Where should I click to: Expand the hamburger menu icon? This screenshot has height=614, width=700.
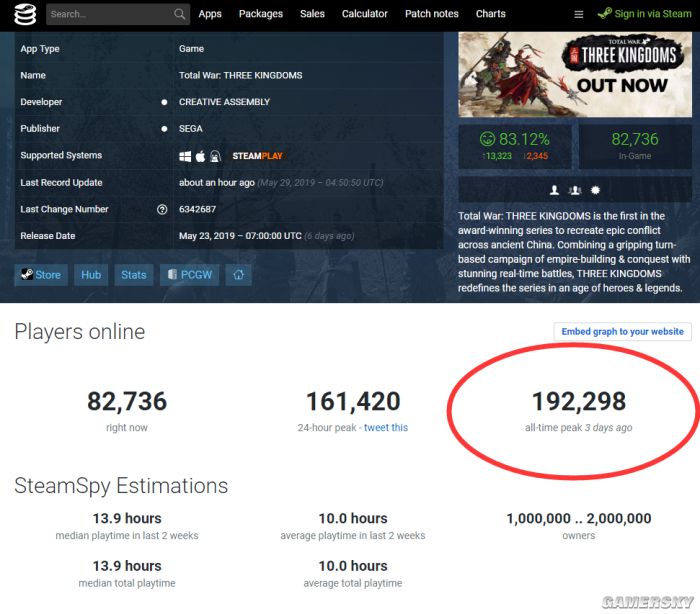(579, 15)
